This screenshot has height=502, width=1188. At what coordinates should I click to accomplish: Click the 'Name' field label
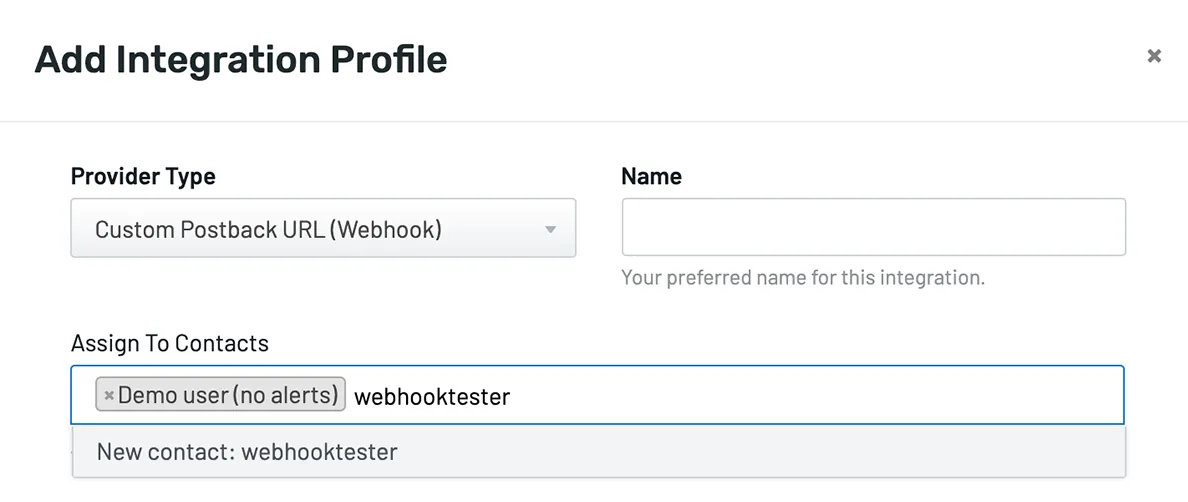(x=651, y=177)
